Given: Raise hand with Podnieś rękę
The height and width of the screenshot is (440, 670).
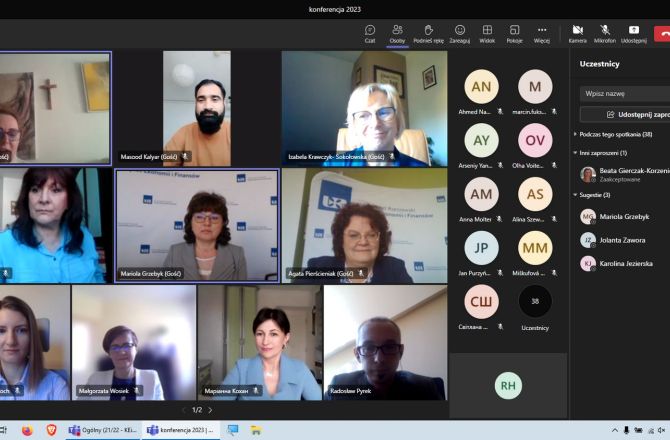Looking at the screenshot, I should pyautogui.click(x=428, y=33).
